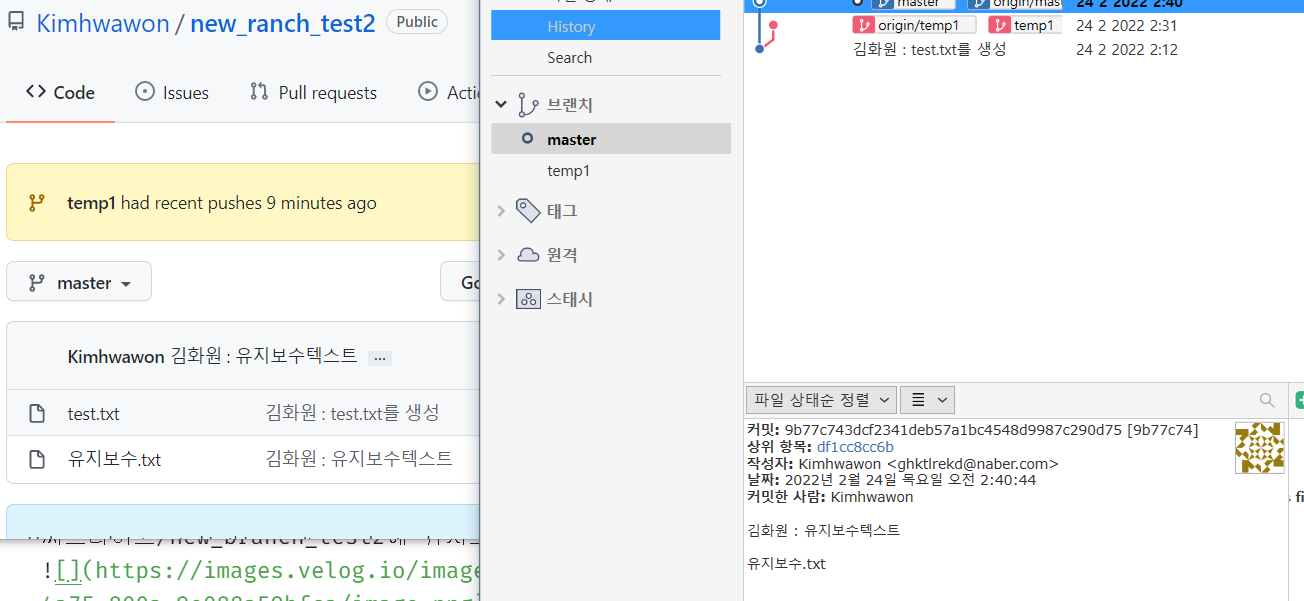Open the list view mode dropdown

point(927,400)
